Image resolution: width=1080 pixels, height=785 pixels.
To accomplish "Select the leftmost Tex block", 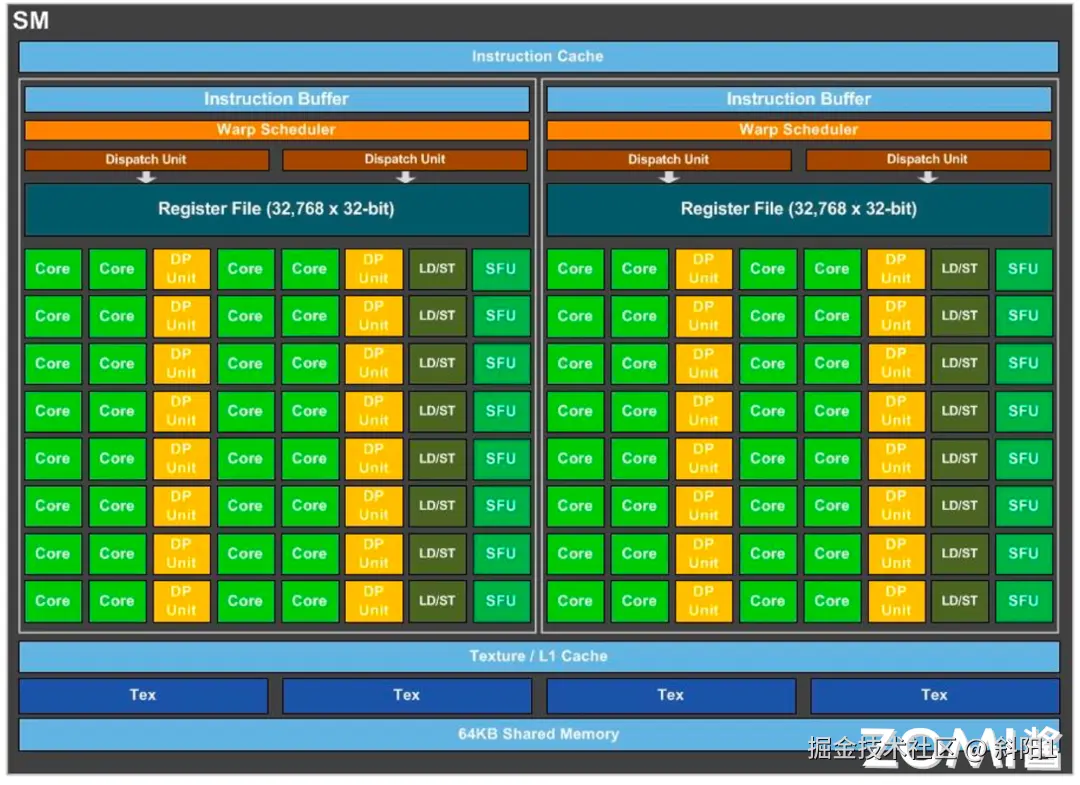I will tap(143, 695).
